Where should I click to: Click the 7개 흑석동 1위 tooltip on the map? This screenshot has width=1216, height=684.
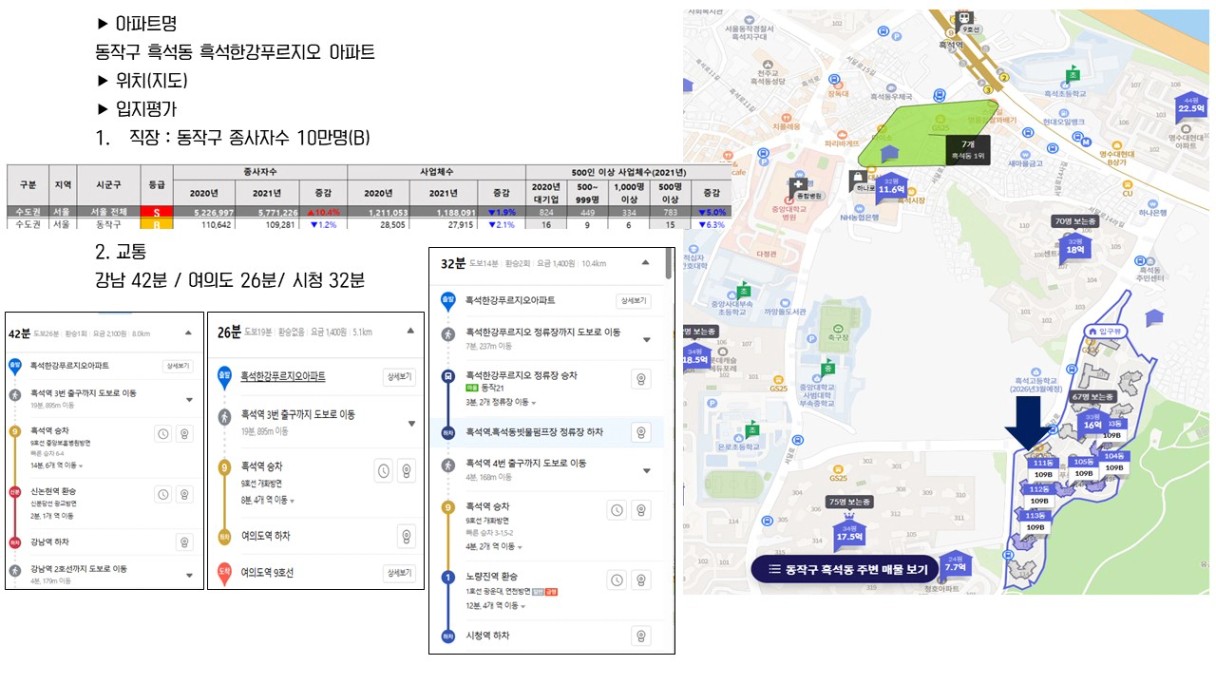(969, 151)
